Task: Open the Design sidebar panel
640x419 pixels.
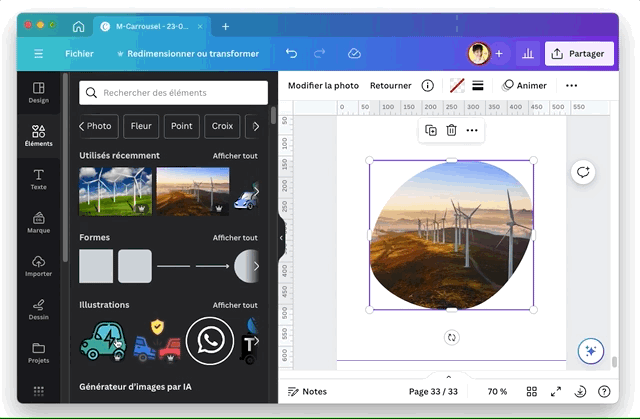Action: click(x=38, y=92)
